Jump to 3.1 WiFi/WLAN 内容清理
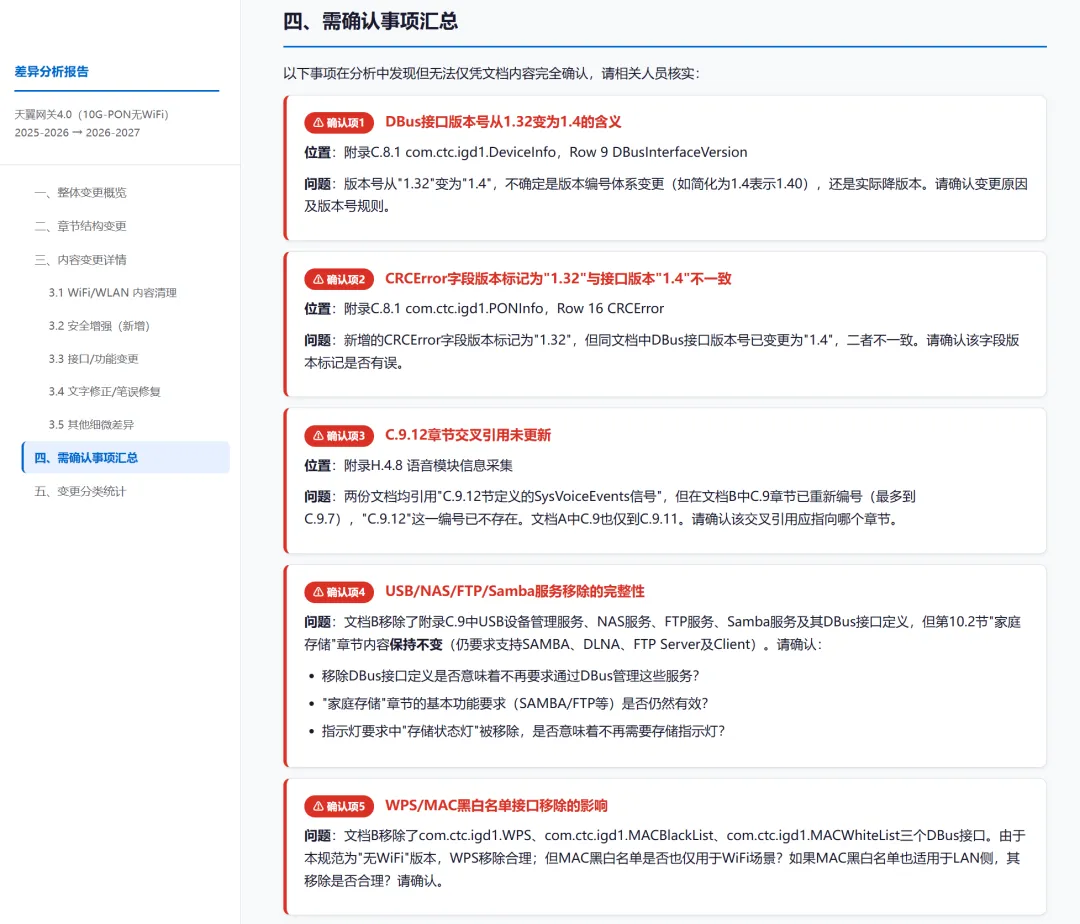Screen dimensions: 1080x924 click(112, 293)
